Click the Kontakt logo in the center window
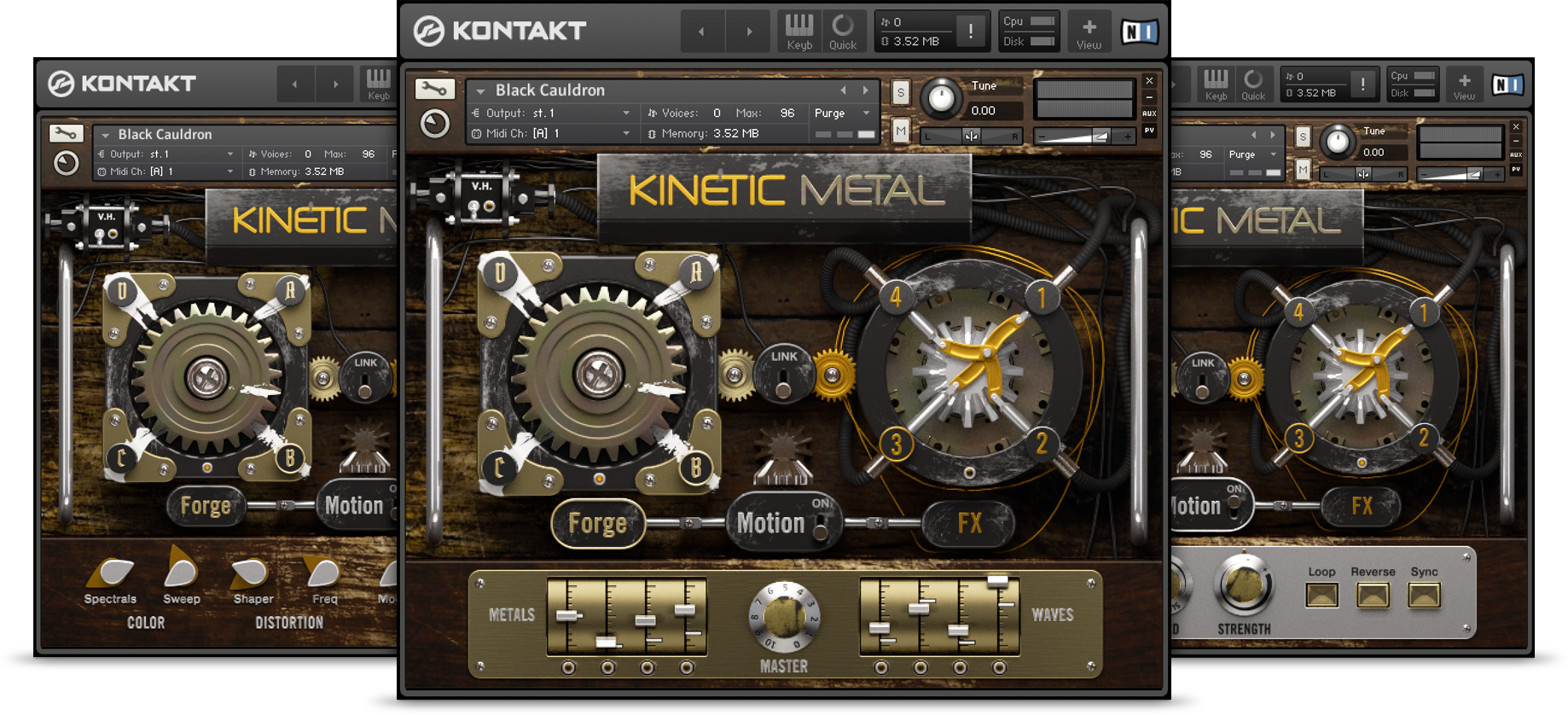 point(501,32)
